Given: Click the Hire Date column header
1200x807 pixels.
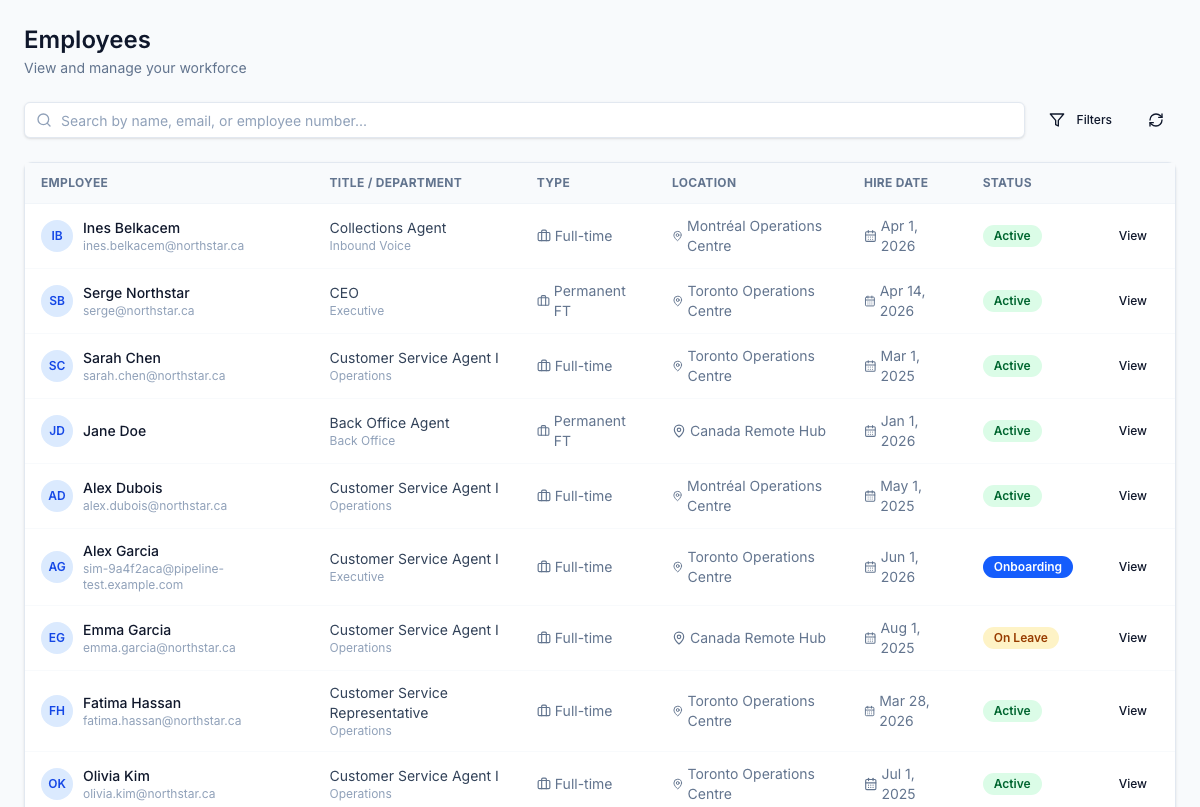Looking at the screenshot, I should pyautogui.click(x=896, y=183).
